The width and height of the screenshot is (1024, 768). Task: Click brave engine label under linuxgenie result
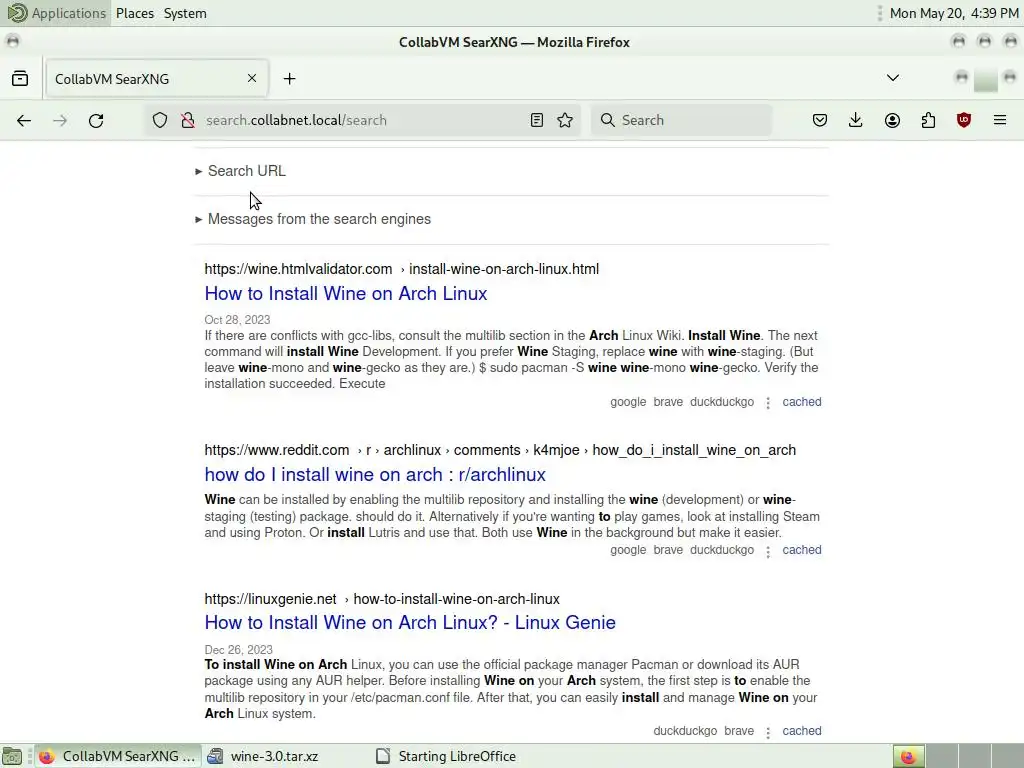point(739,731)
